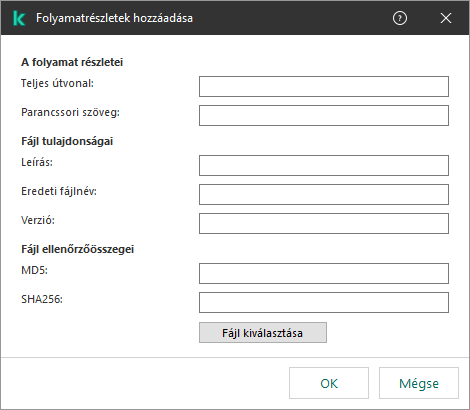470x410 pixels.
Task: Click the 'Fájl ellenőrzőösszegei' heading
Action: (x=77, y=249)
